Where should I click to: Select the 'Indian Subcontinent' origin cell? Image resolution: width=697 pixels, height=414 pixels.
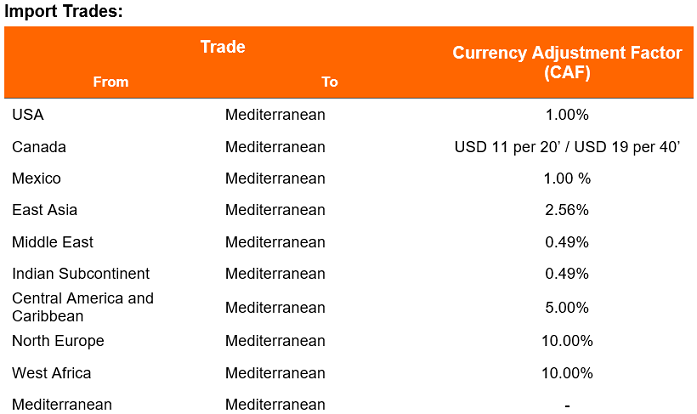click(x=80, y=274)
